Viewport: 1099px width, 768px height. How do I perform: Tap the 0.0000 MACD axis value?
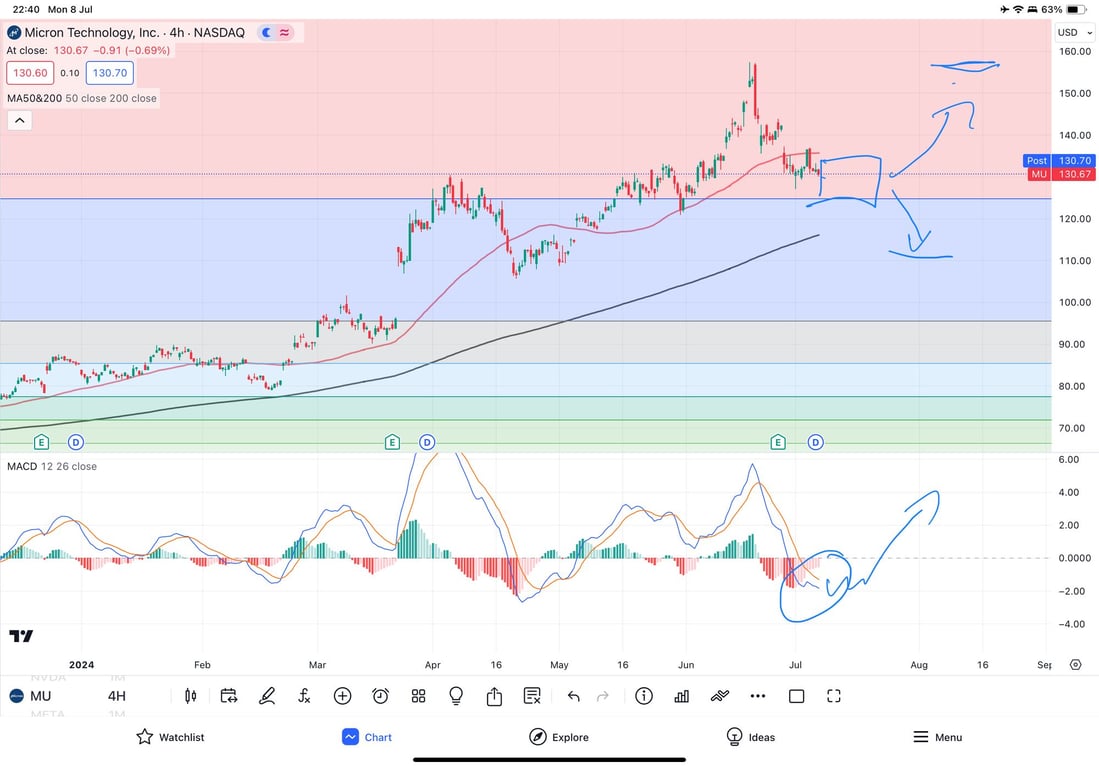pos(1074,558)
